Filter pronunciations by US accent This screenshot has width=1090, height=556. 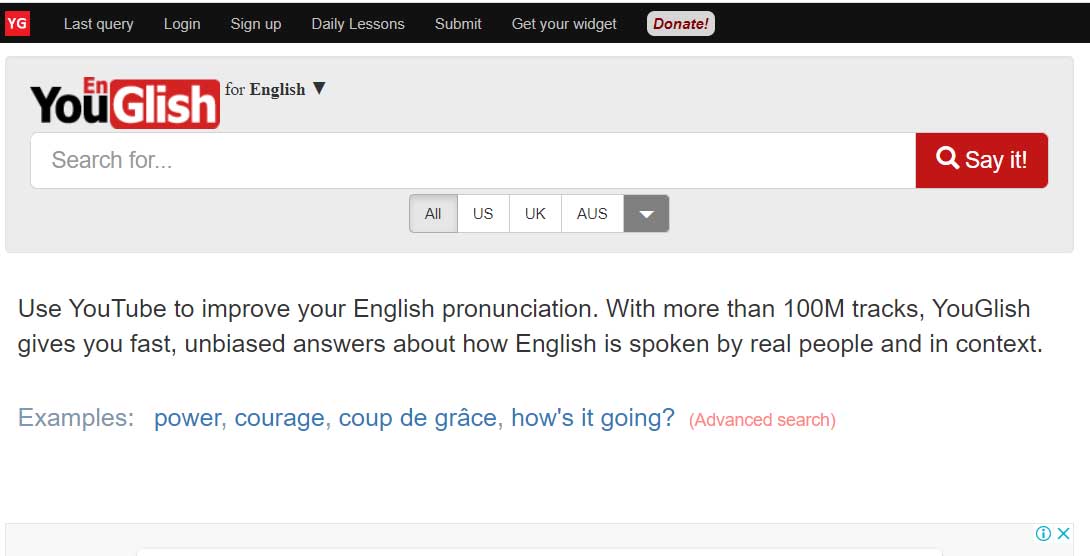point(483,213)
